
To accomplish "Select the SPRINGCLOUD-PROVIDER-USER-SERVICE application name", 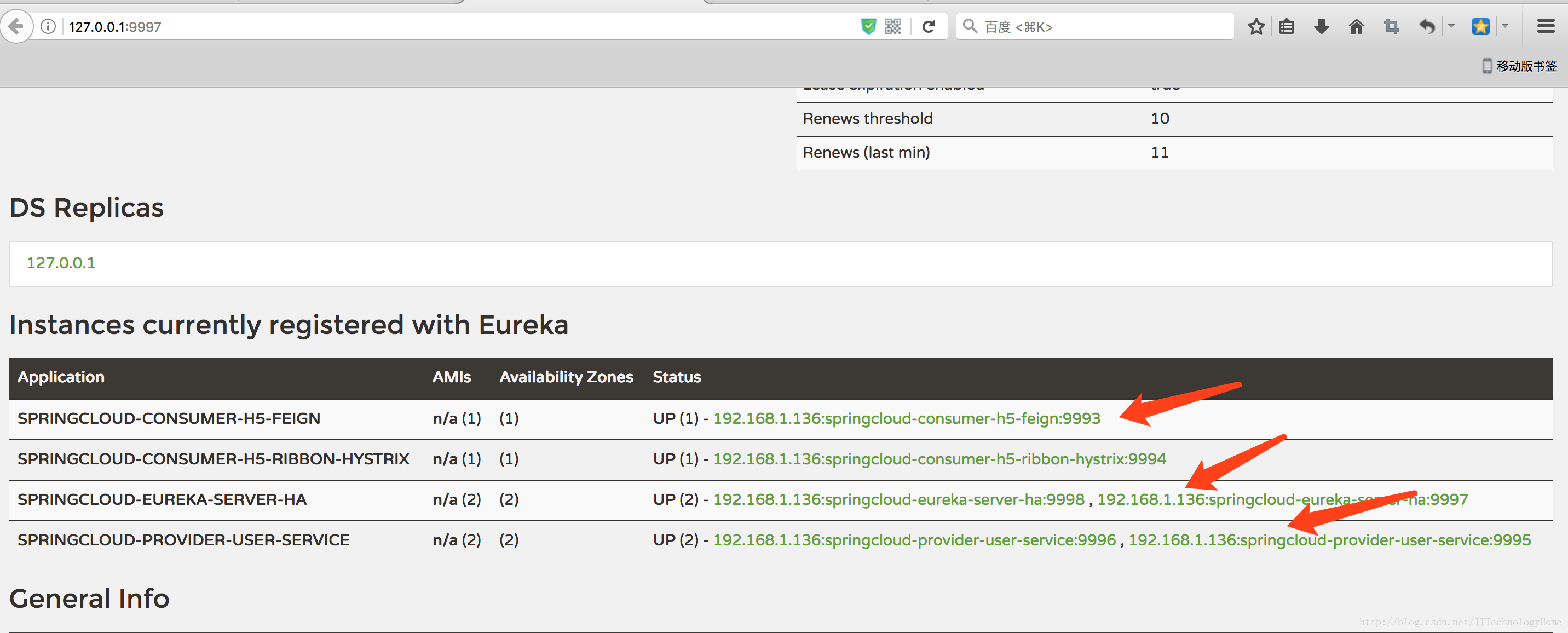I will (x=183, y=540).
